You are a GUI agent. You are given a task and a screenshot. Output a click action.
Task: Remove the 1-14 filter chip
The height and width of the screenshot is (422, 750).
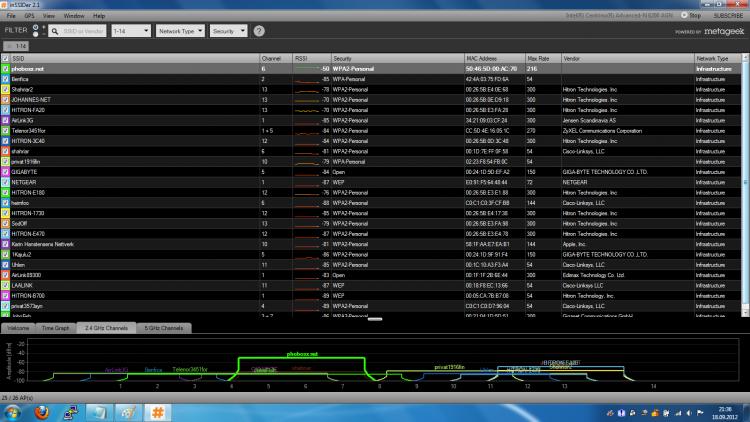pyautogui.click(x=16, y=46)
